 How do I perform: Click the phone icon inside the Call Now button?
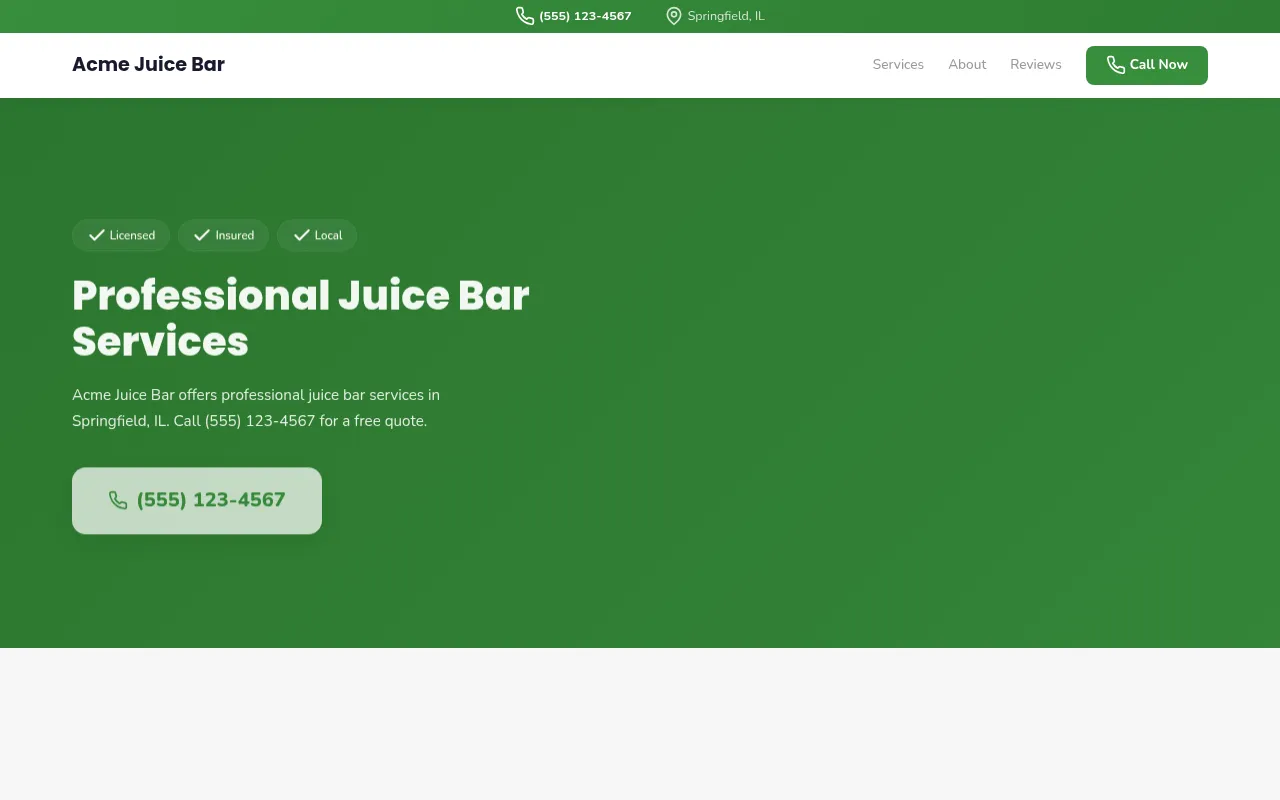click(x=1115, y=65)
